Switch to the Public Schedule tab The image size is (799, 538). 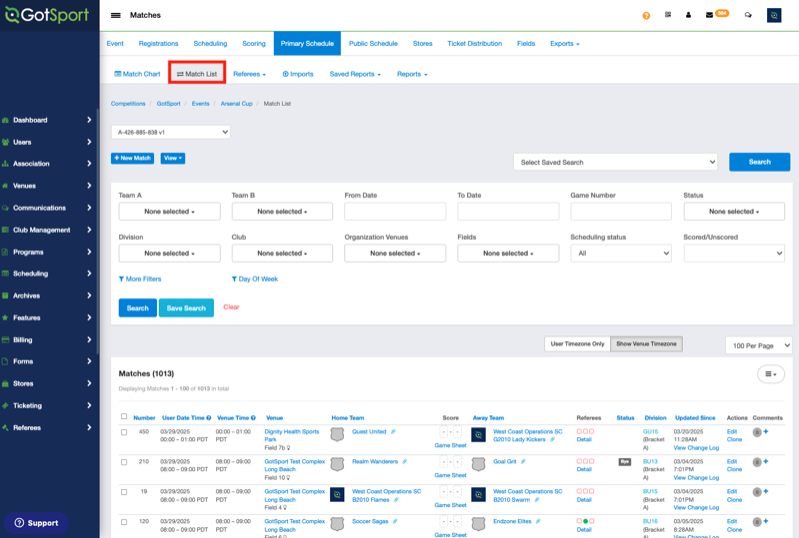(373, 44)
